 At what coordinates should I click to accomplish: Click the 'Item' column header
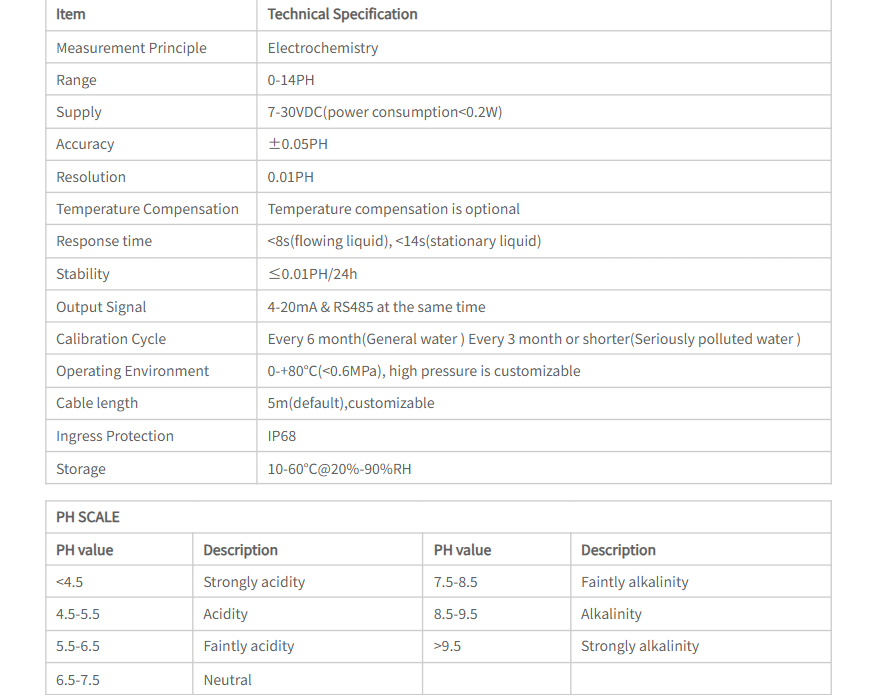point(71,14)
